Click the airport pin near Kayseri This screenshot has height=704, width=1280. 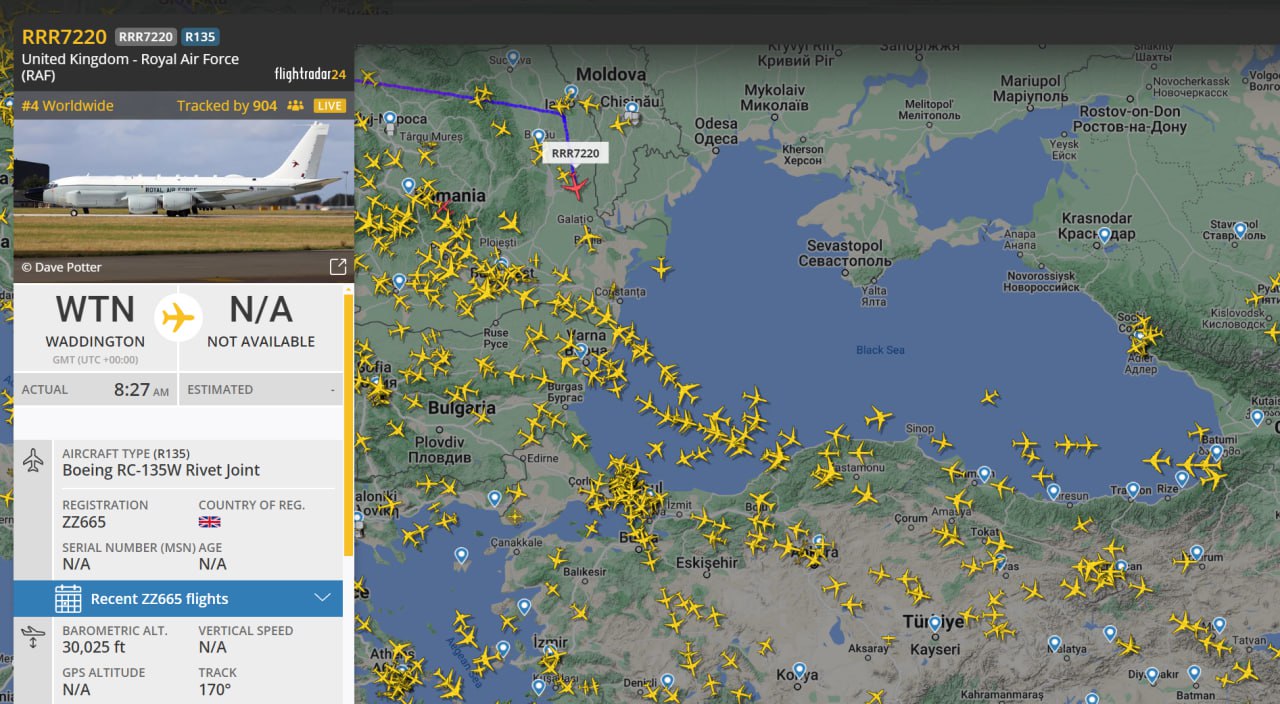tap(934, 624)
